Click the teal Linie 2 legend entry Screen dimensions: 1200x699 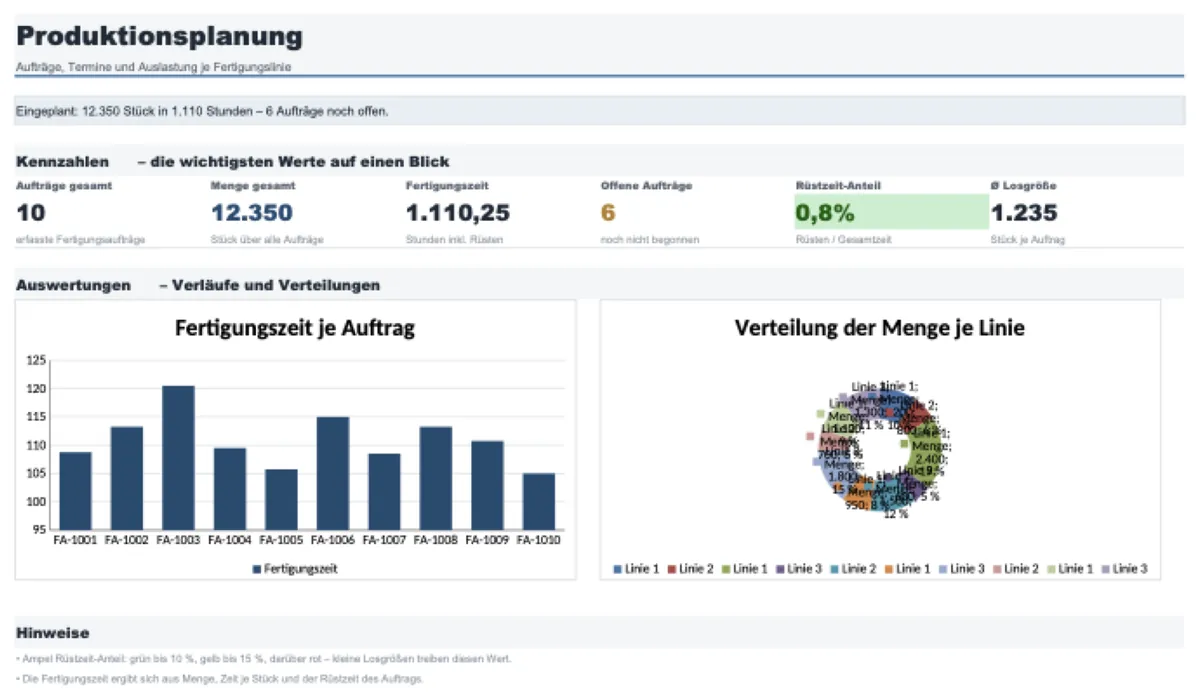point(853,569)
